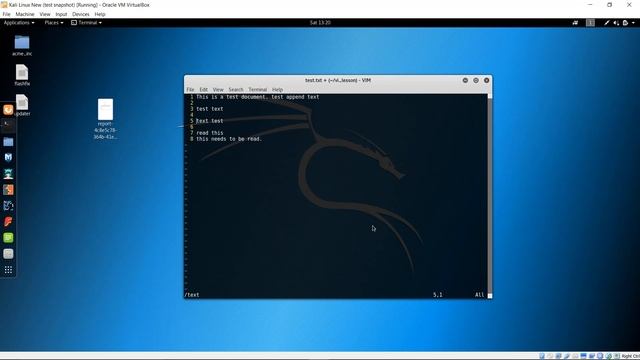Image resolution: width=640 pixels, height=360 pixels.
Task: Open the Terminal menu in VIM terminal window
Action: point(258,89)
